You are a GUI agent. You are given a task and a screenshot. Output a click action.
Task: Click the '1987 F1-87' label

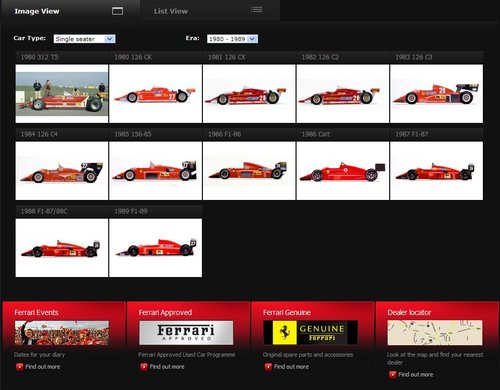(412, 134)
